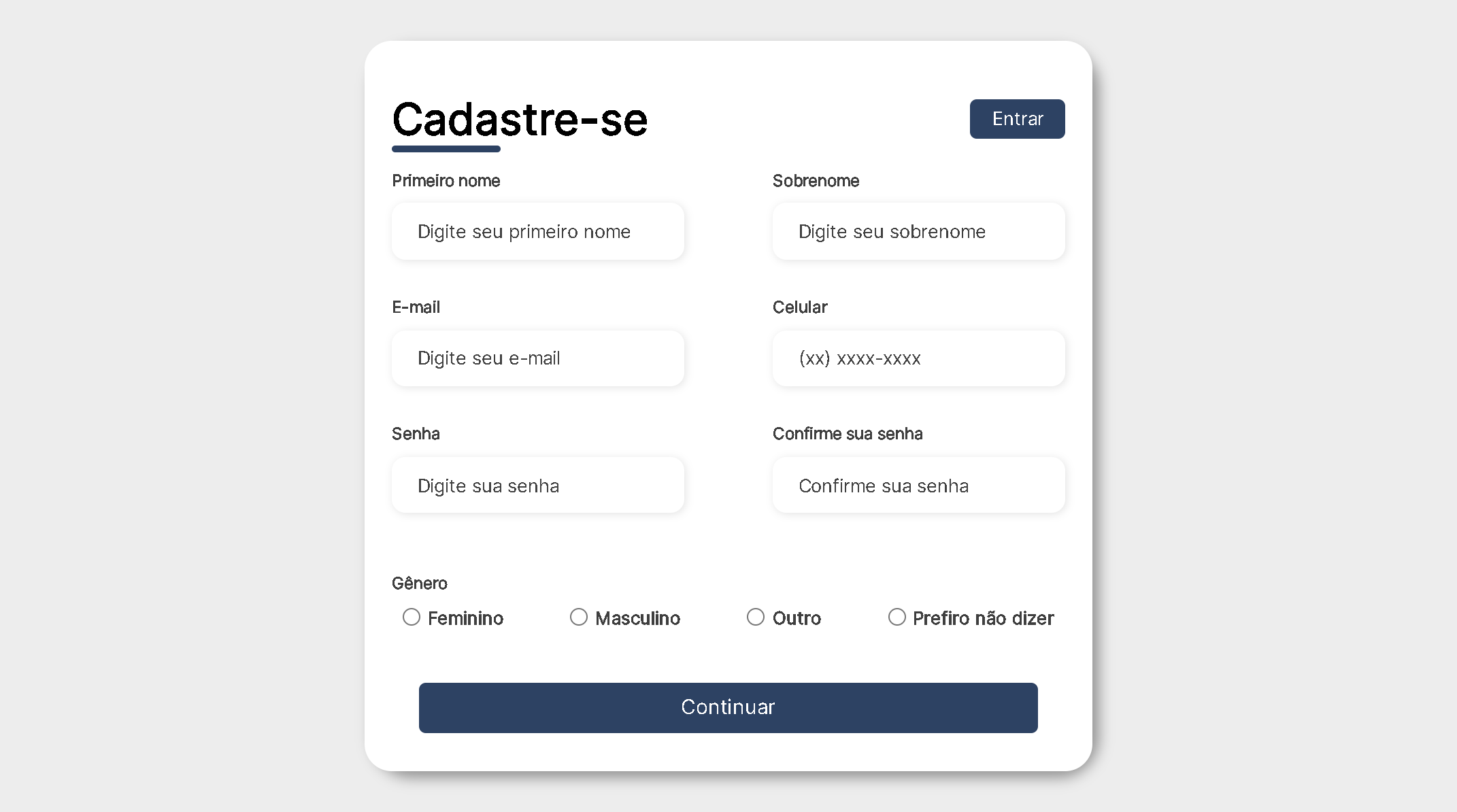Click the Sobrenome input field
Screen dimensions: 1457x812
pyautogui.click(x=918, y=231)
